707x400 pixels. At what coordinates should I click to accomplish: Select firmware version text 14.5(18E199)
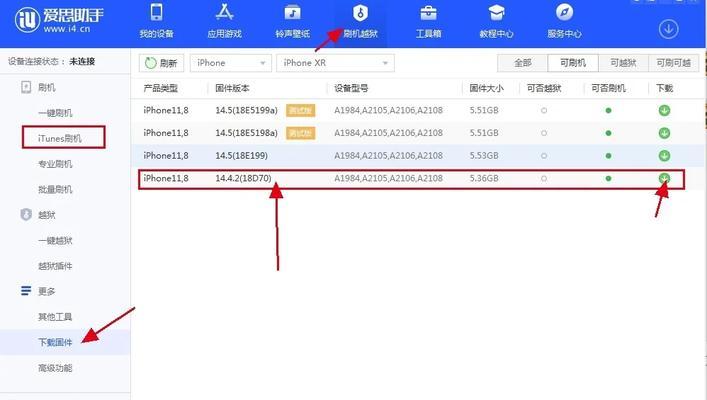click(241, 156)
